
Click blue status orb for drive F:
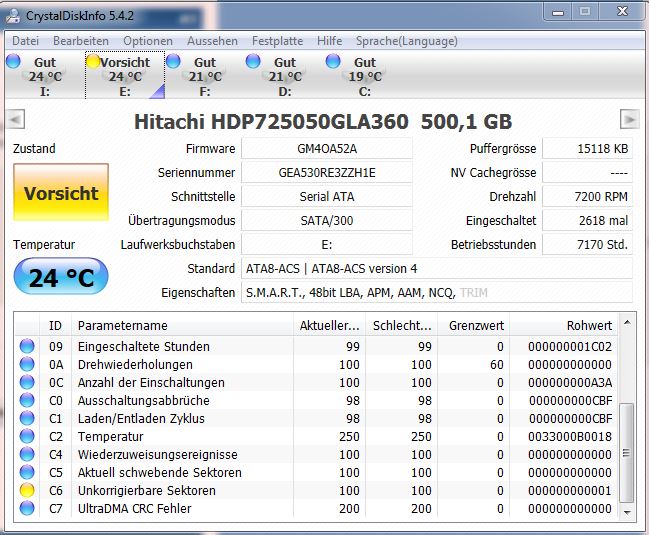[173, 61]
